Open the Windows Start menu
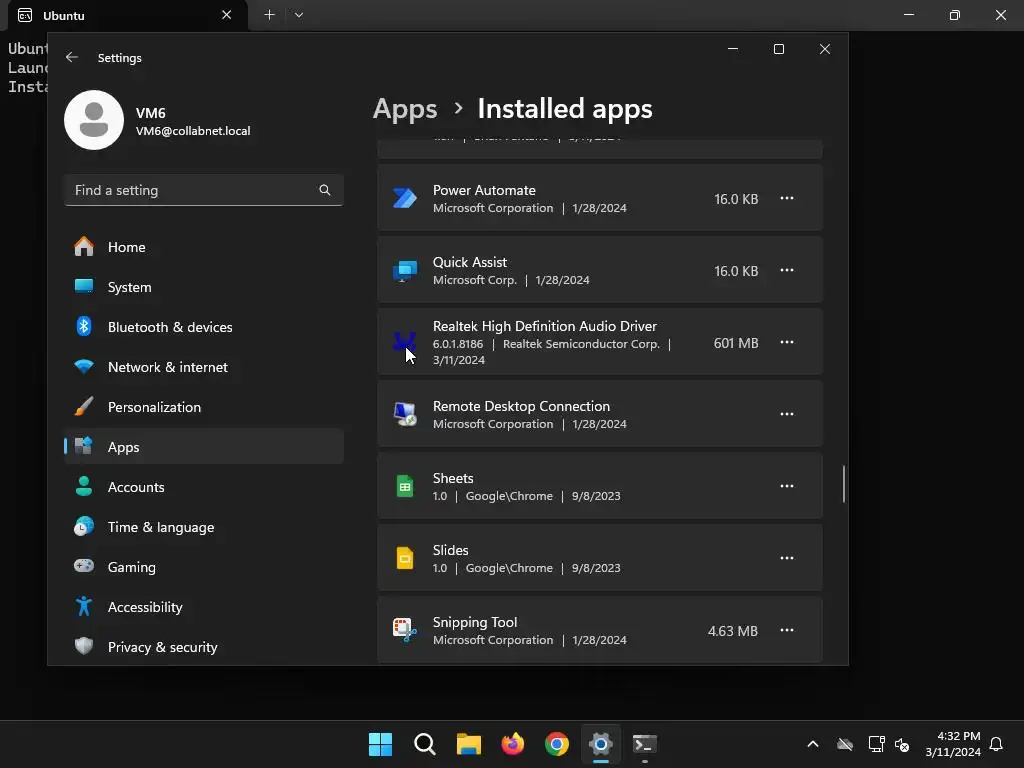 (x=380, y=744)
